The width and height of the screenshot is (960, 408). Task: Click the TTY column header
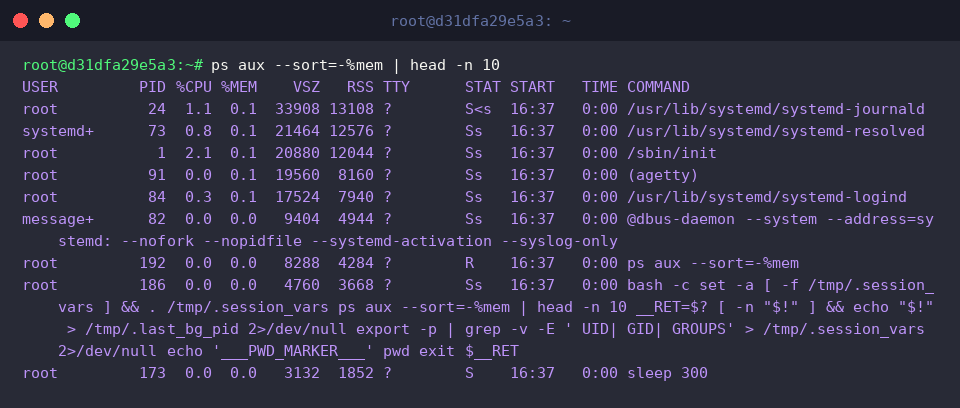pyautogui.click(x=396, y=87)
